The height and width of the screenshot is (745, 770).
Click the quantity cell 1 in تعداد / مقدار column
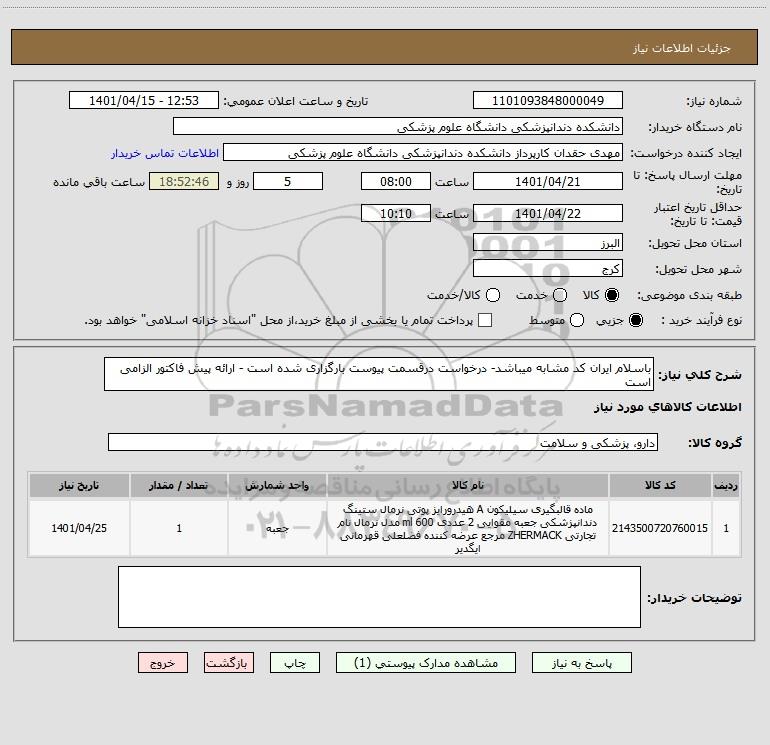[x=179, y=528]
